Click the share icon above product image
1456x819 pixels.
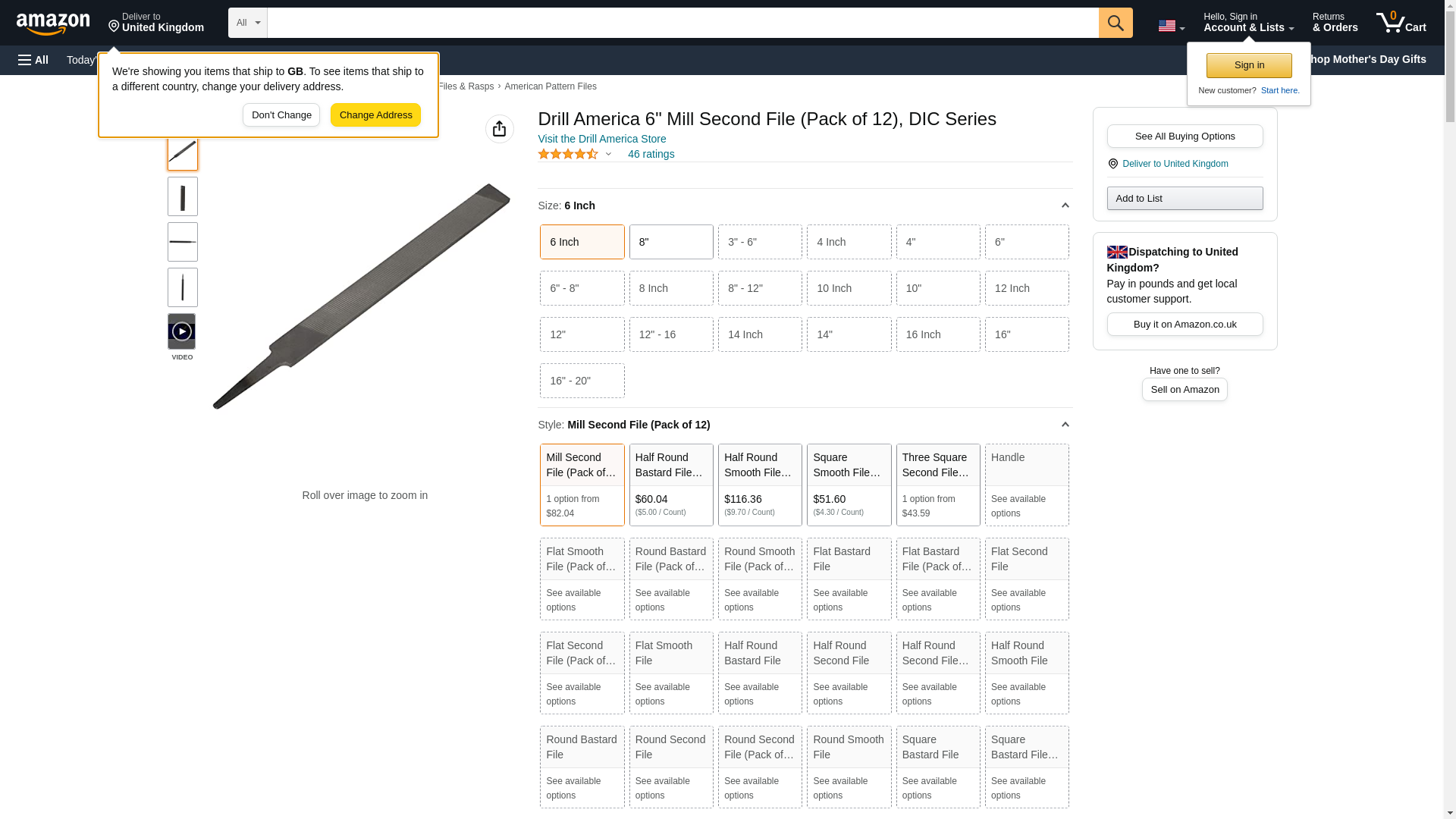pyautogui.click(x=499, y=129)
